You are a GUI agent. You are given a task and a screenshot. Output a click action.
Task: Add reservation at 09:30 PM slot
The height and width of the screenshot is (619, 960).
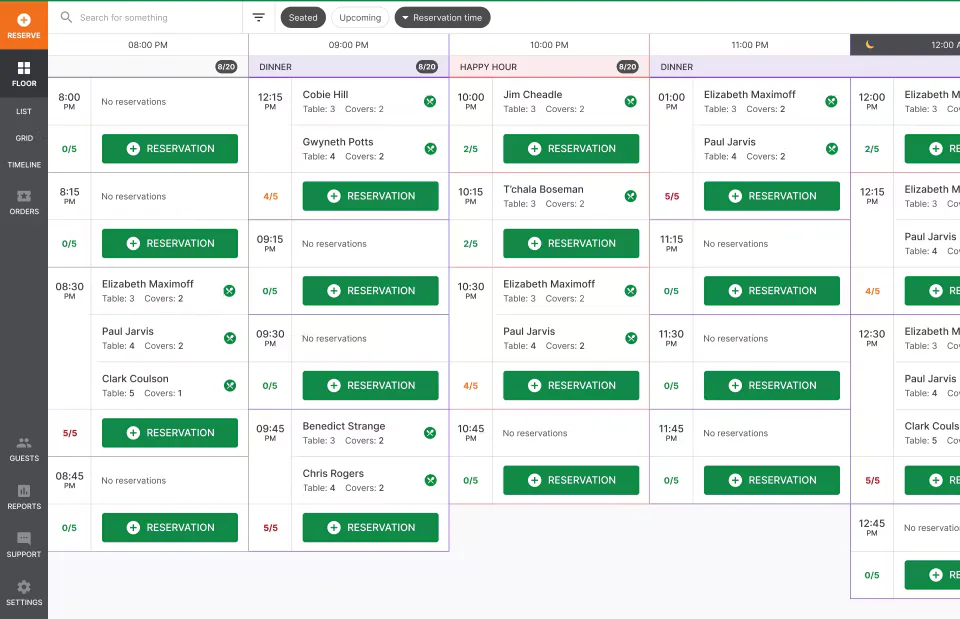coord(370,386)
